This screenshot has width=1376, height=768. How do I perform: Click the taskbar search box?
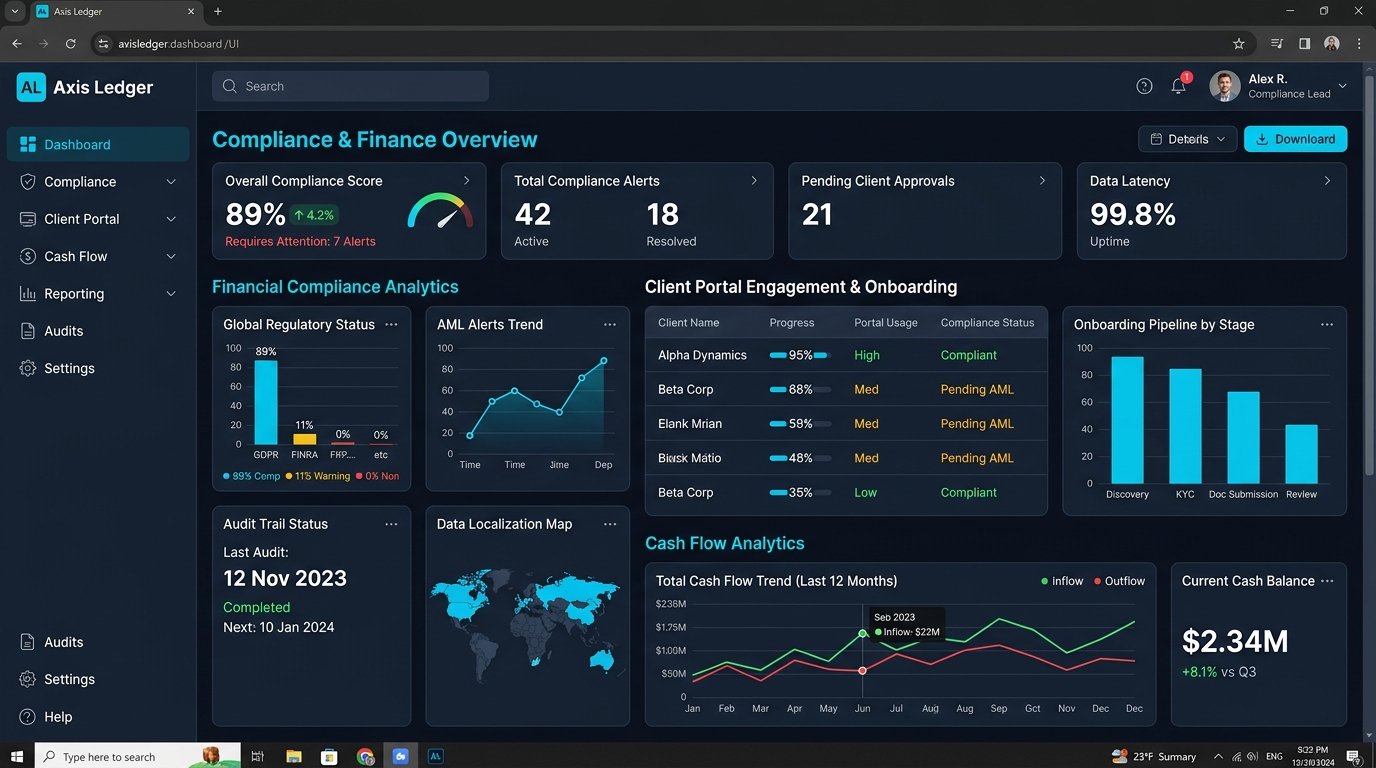tap(138, 756)
